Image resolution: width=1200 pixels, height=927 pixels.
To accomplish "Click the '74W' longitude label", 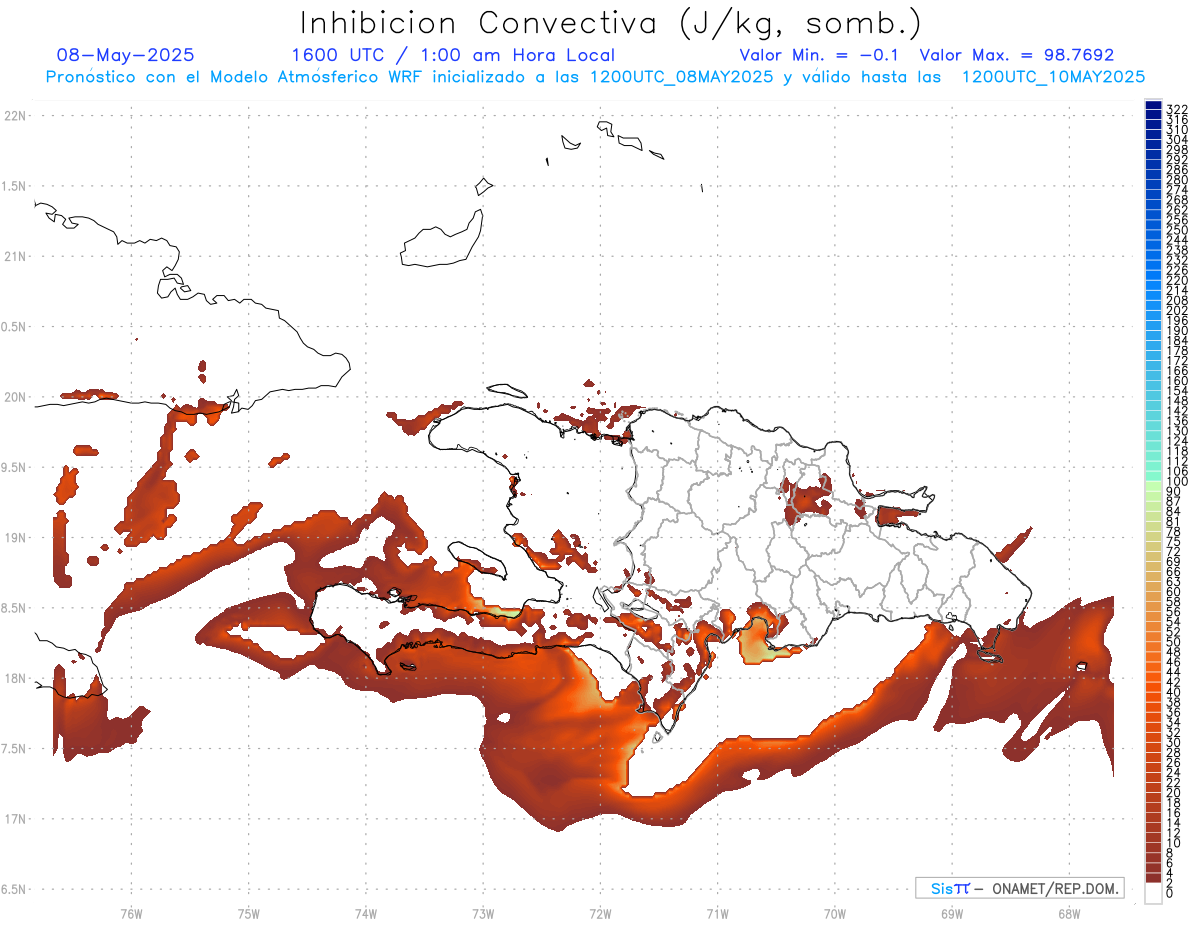I will pos(365,912).
